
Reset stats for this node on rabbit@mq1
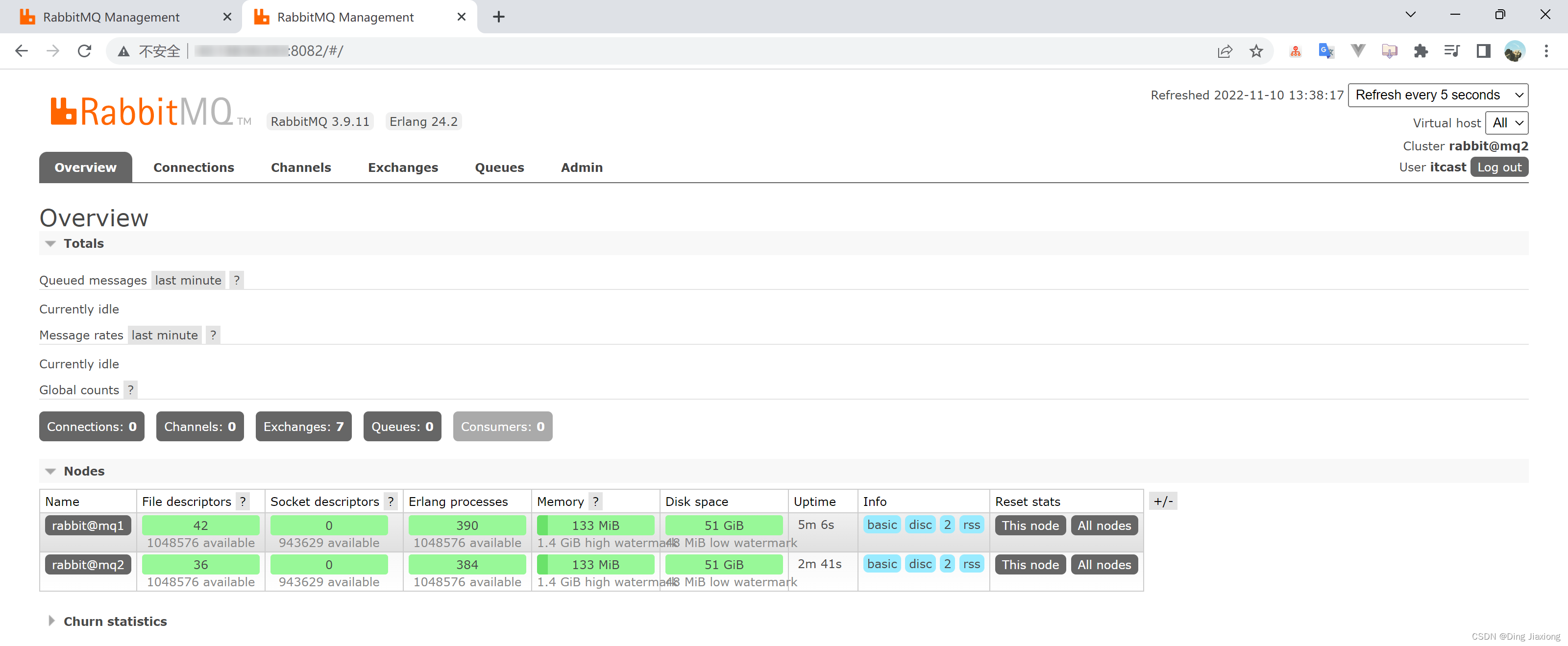coord(1030,526)
